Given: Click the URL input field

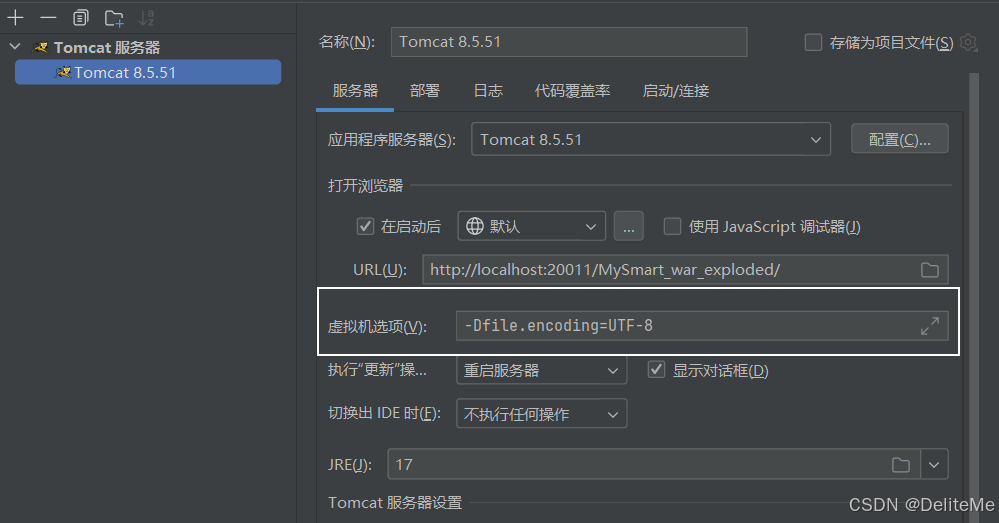Looking at the screenshot, I should tap(685, 269).
